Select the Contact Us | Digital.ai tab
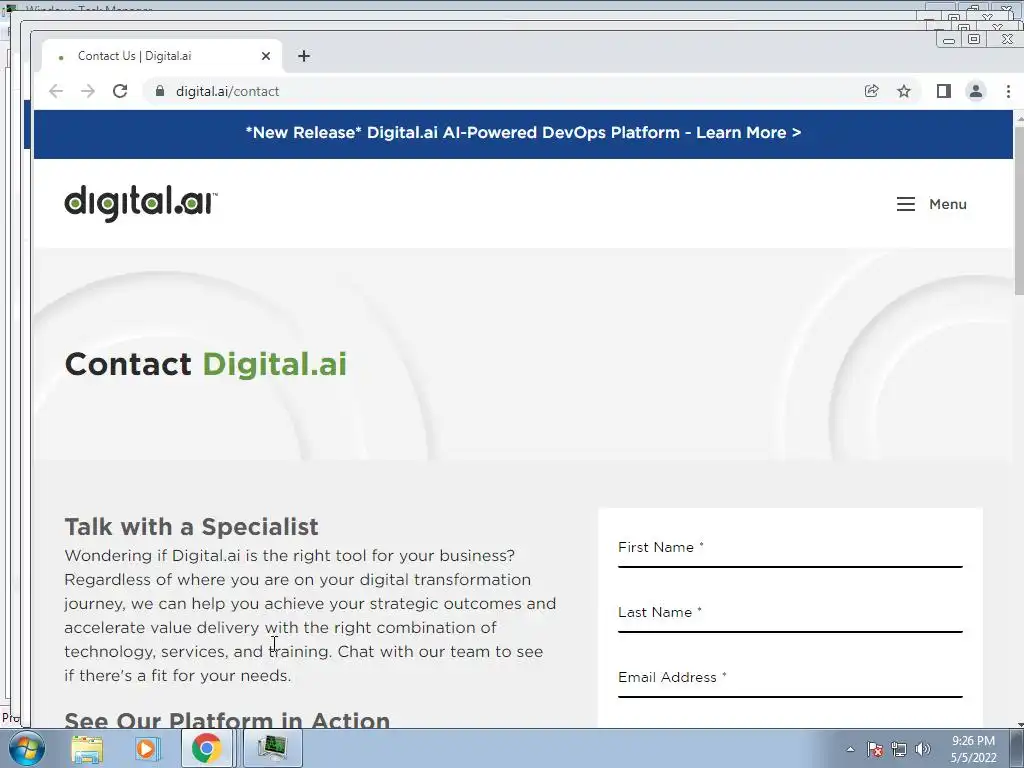The width and height of the screenshot is (1024, 768). point(162,56)
